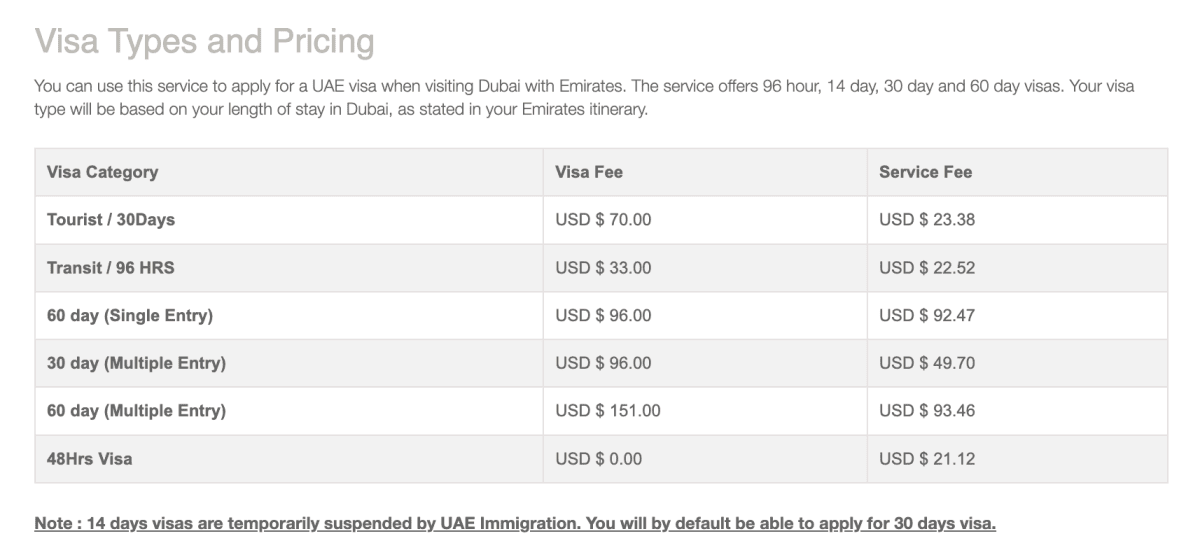
Task: Click the 48Hrs Visa row label
Action: coord(89,459)
